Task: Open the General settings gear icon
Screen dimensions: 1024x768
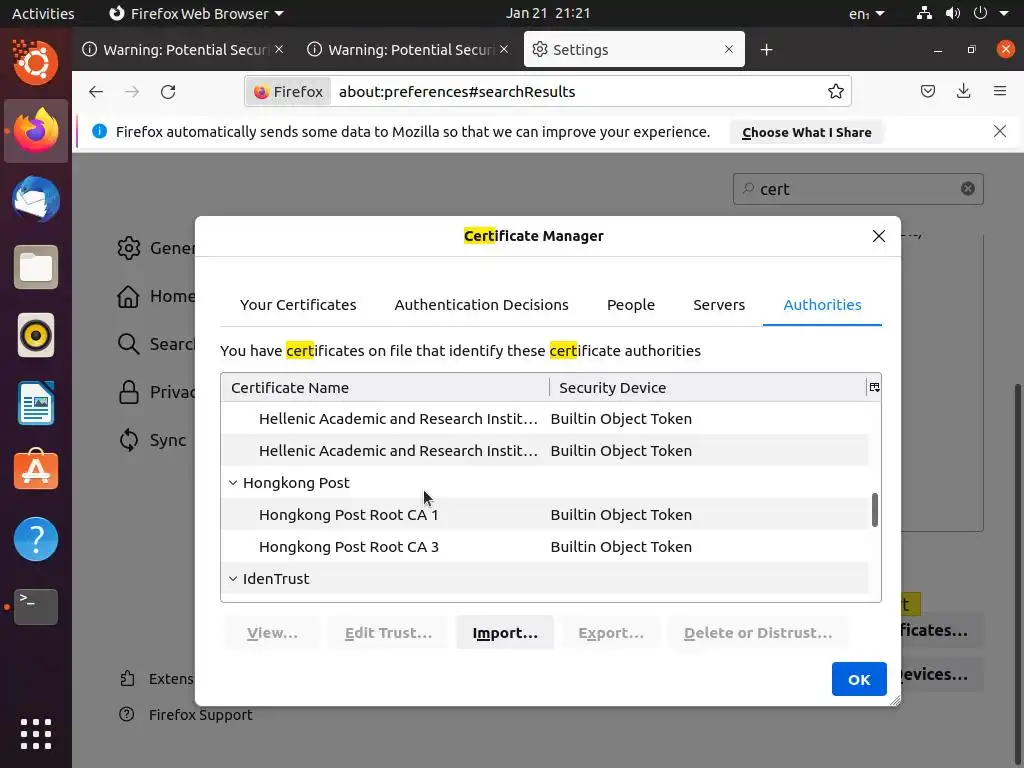Action: (129, 248)
